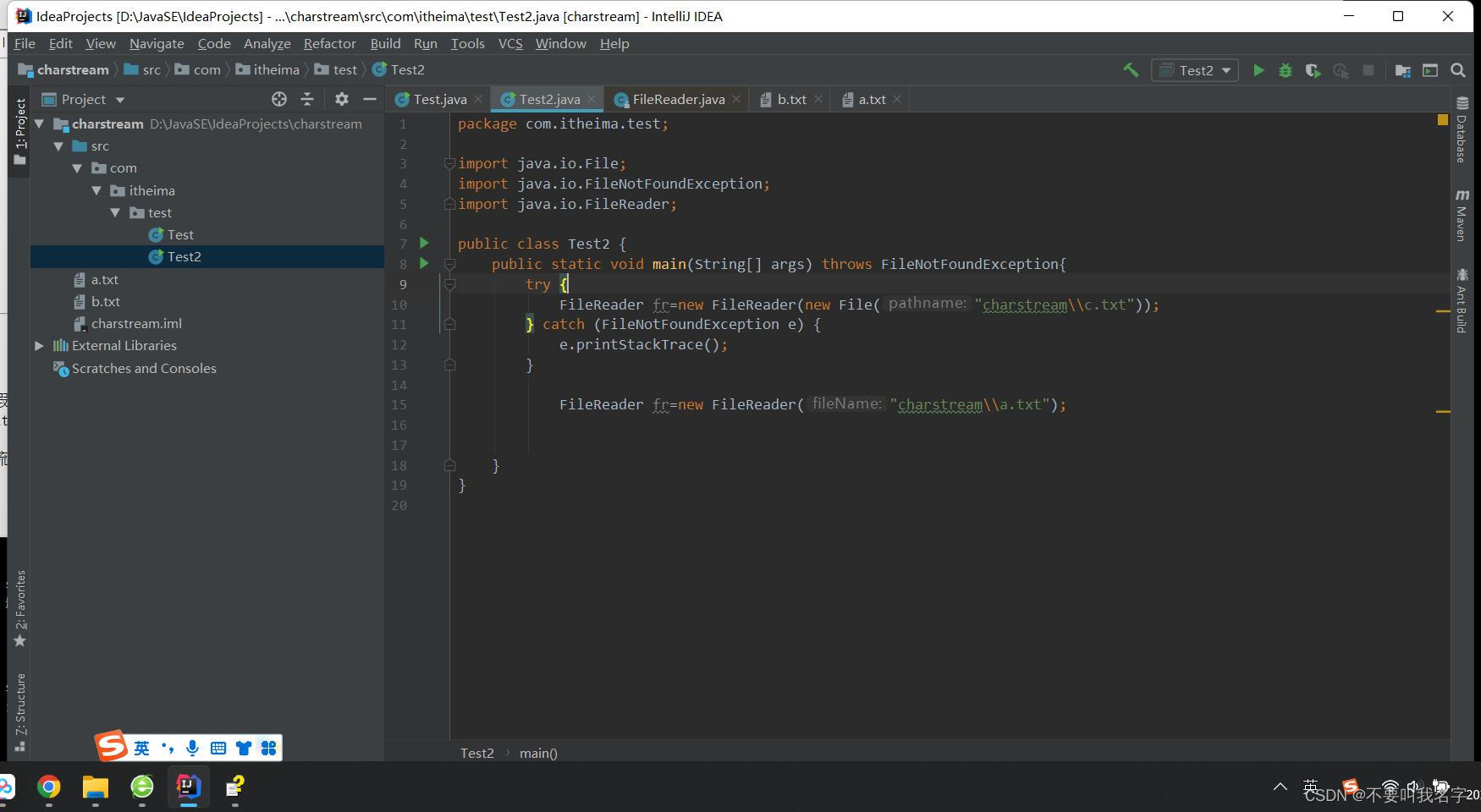Click warning stripe mark near line 15
This screenshot has width=1481, height=812.
[x=1443, y=411]
